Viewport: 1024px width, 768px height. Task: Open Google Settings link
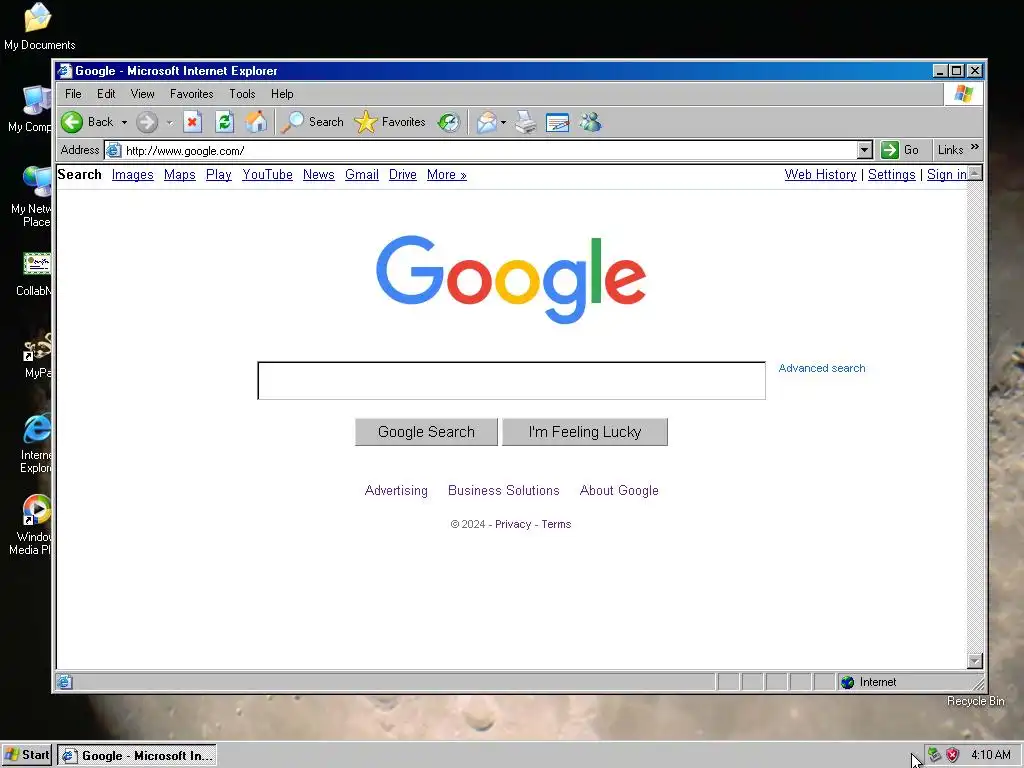pos(891,174)
